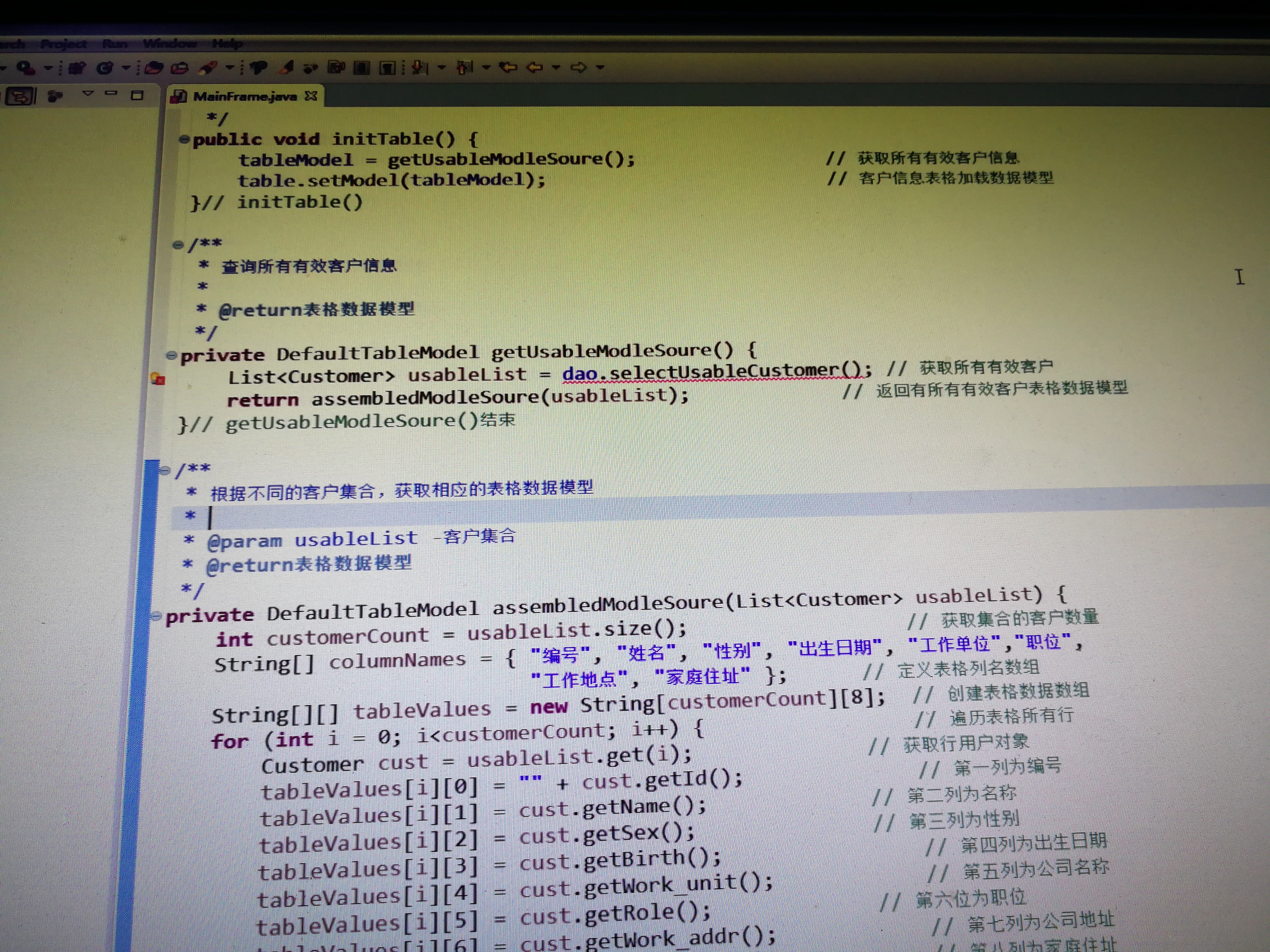The height and width of the screenshot is (952, 1270).
Task: Open the Run menu
Action: point(115,44)
